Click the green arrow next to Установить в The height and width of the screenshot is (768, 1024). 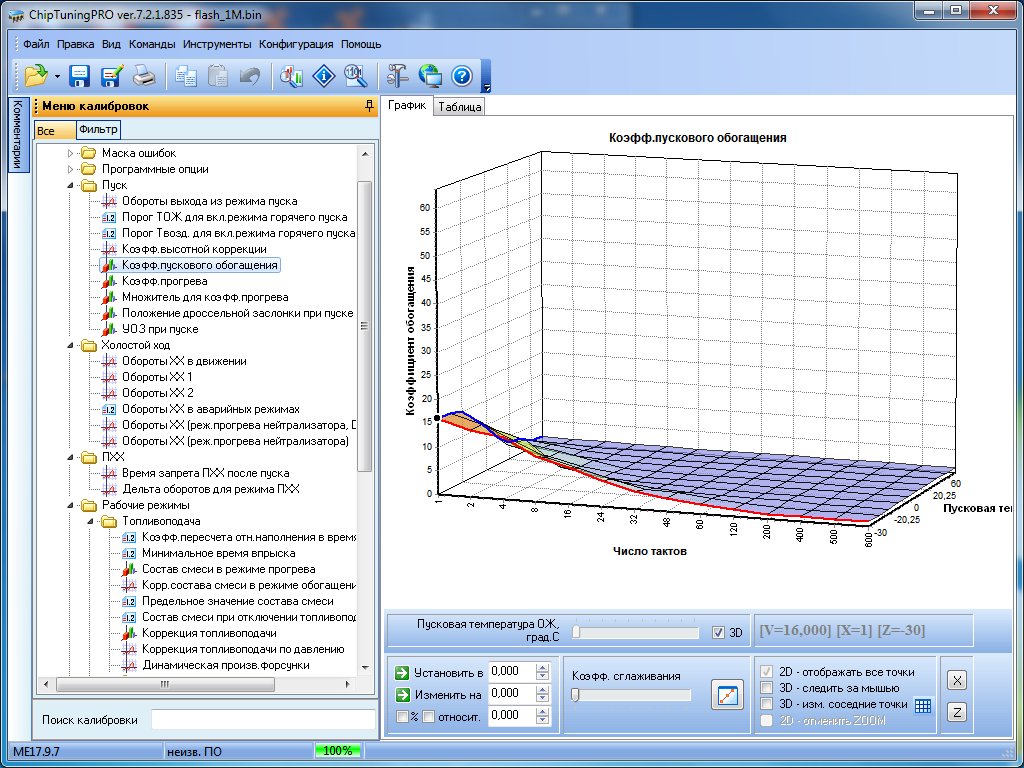tap(402, 672)
